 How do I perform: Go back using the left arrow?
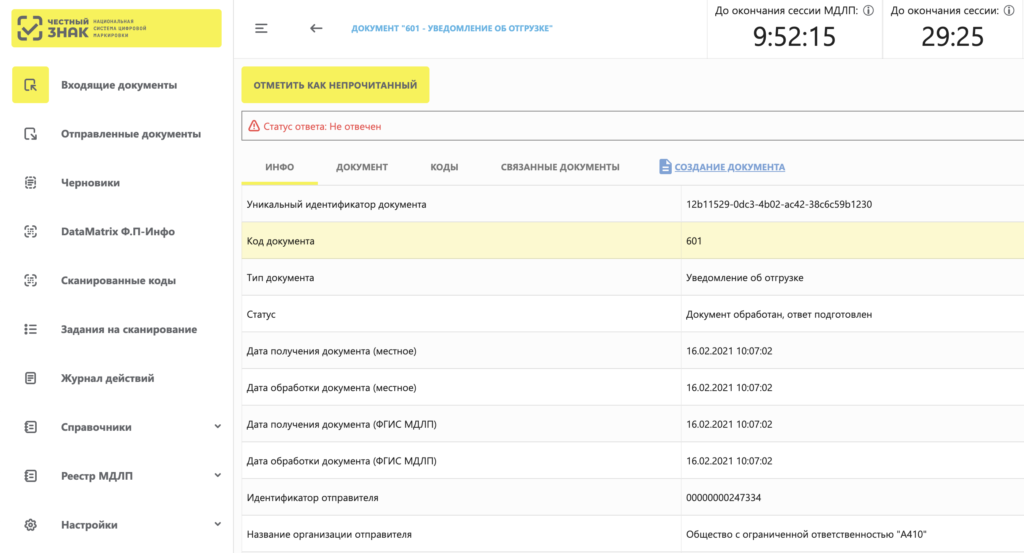tap(316, 28)
